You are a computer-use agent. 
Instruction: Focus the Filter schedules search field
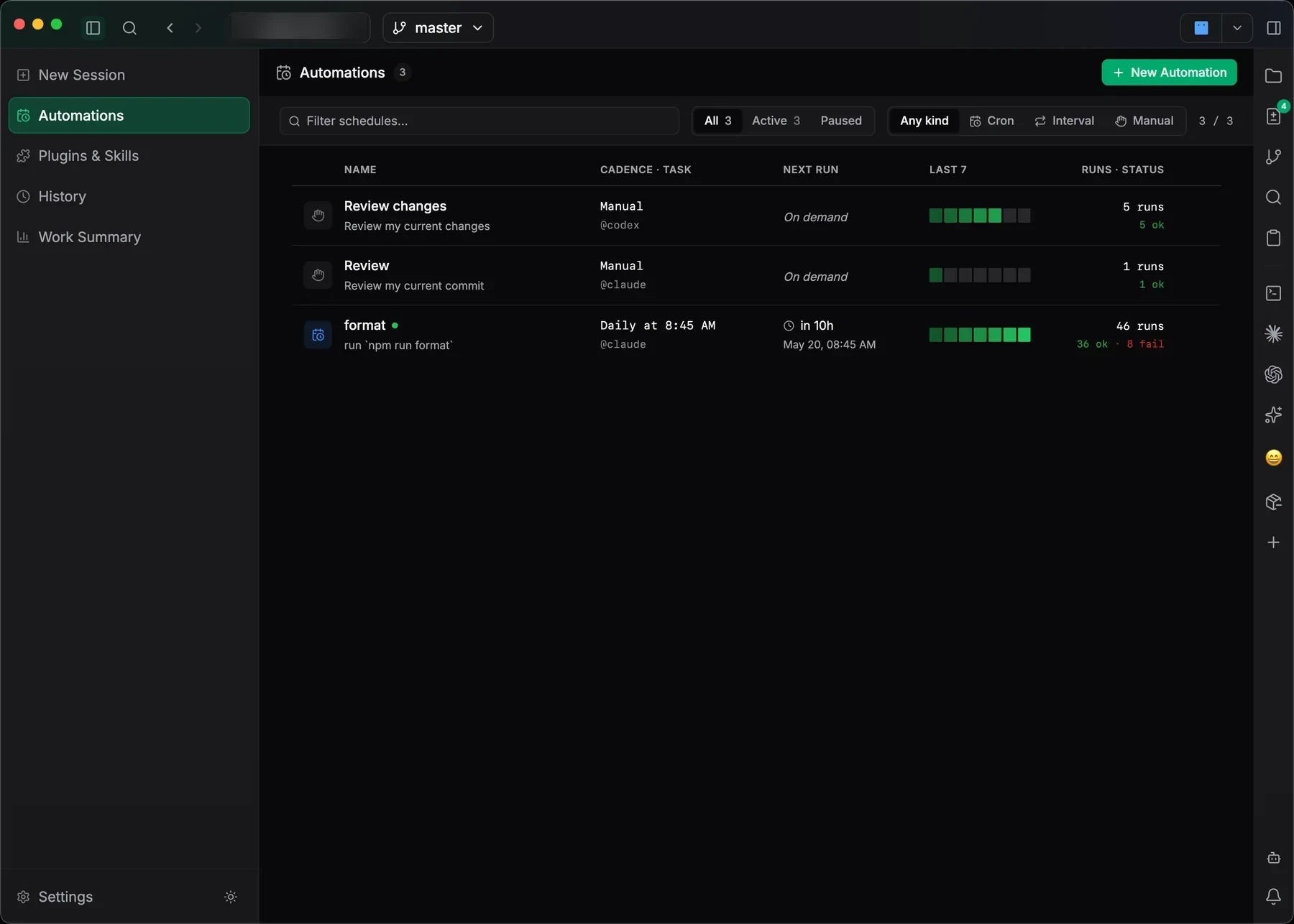(x=479, y=121)
